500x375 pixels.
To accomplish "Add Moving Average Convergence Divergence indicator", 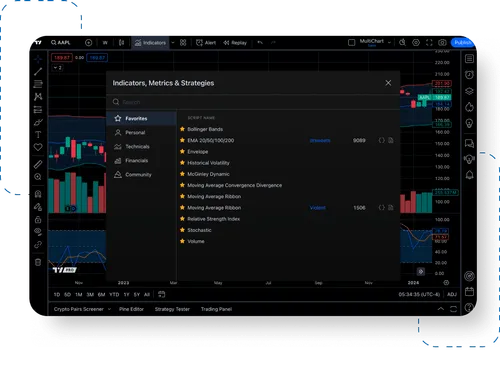I will [234, 185].
